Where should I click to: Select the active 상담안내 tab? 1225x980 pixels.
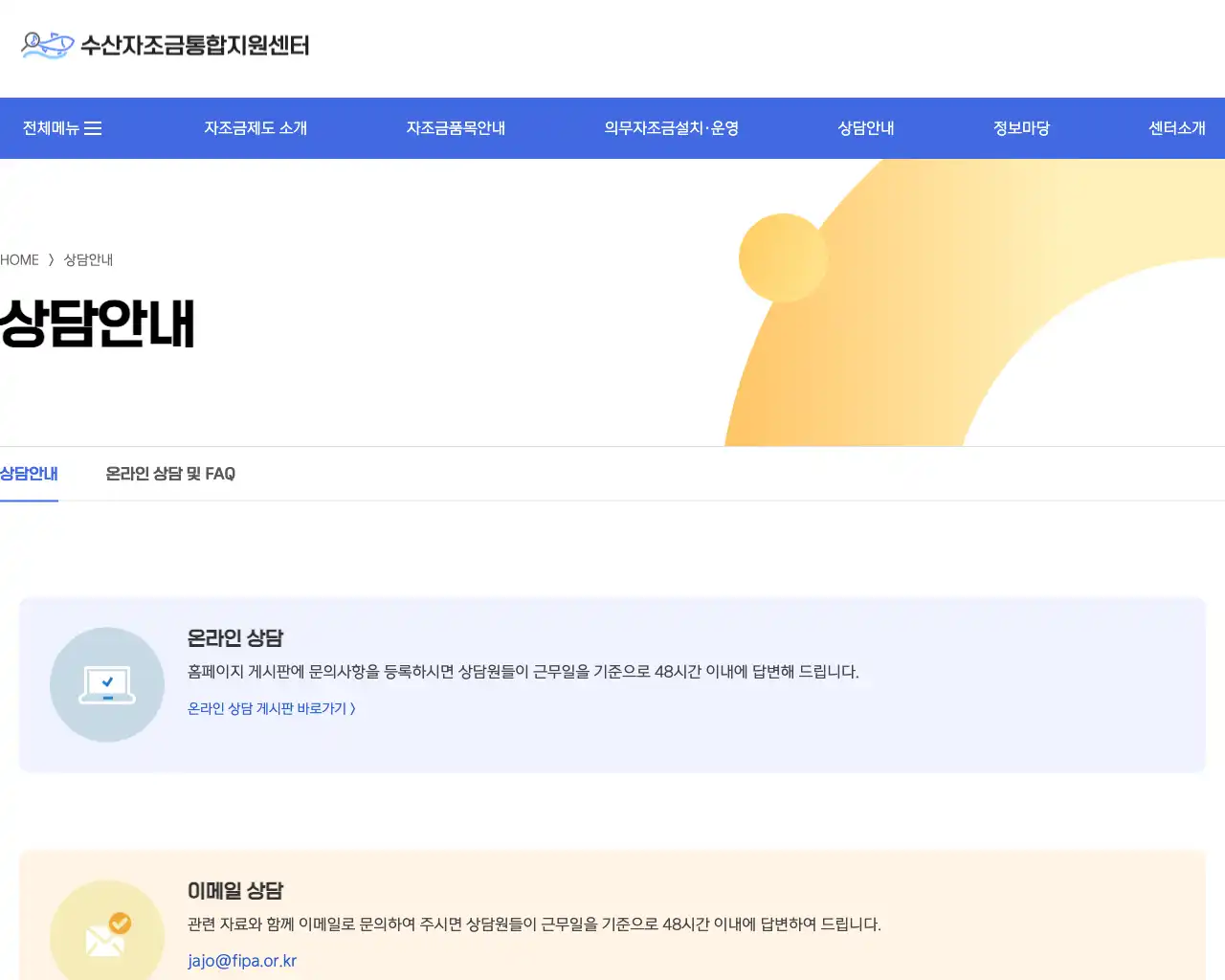(x=30, y=474)
